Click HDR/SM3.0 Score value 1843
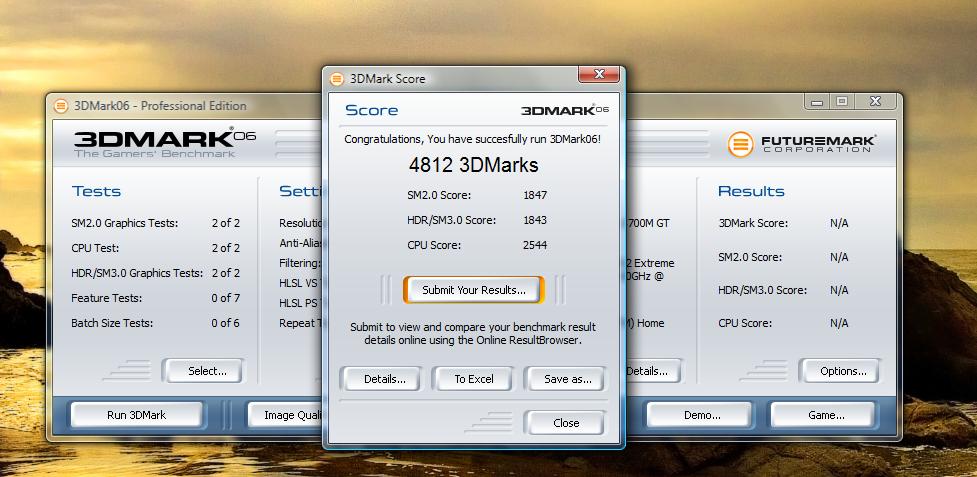This screenshot has width=977, height=477. pos(535,220)
